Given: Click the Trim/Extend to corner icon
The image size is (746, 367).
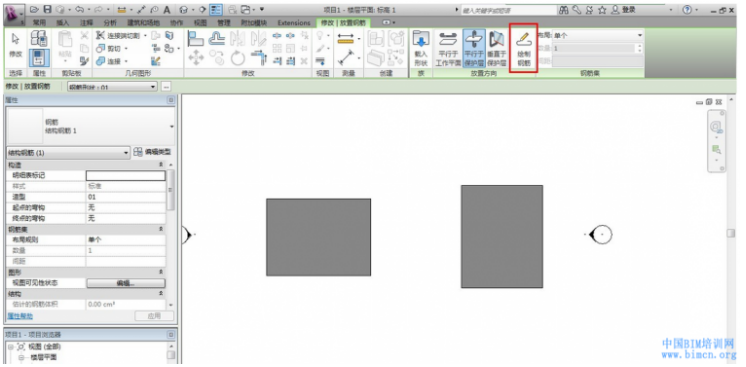Looking at the screenshot, I should pyautogui.click(x=259, y=58).
